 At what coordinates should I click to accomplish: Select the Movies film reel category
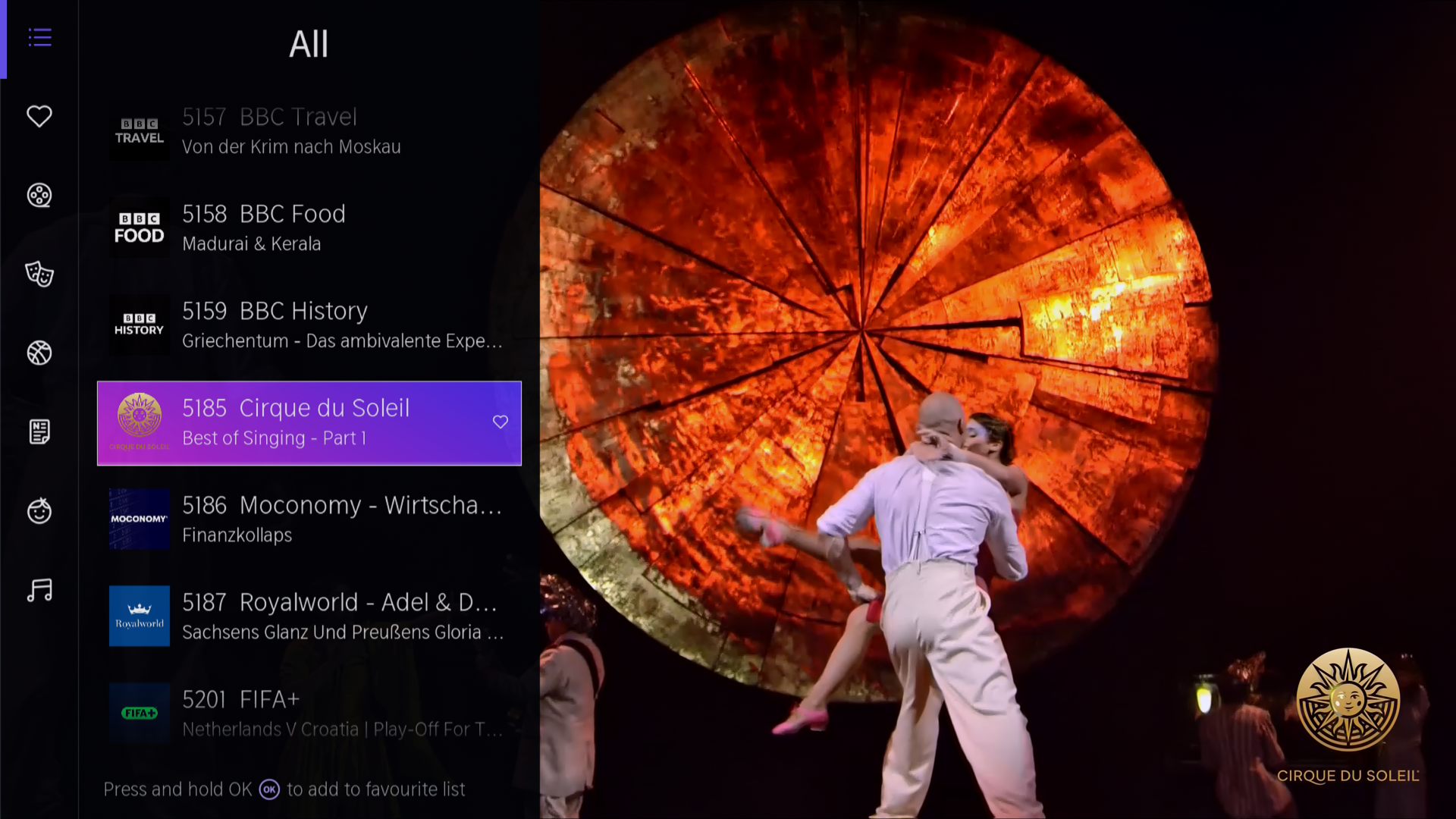39,196
